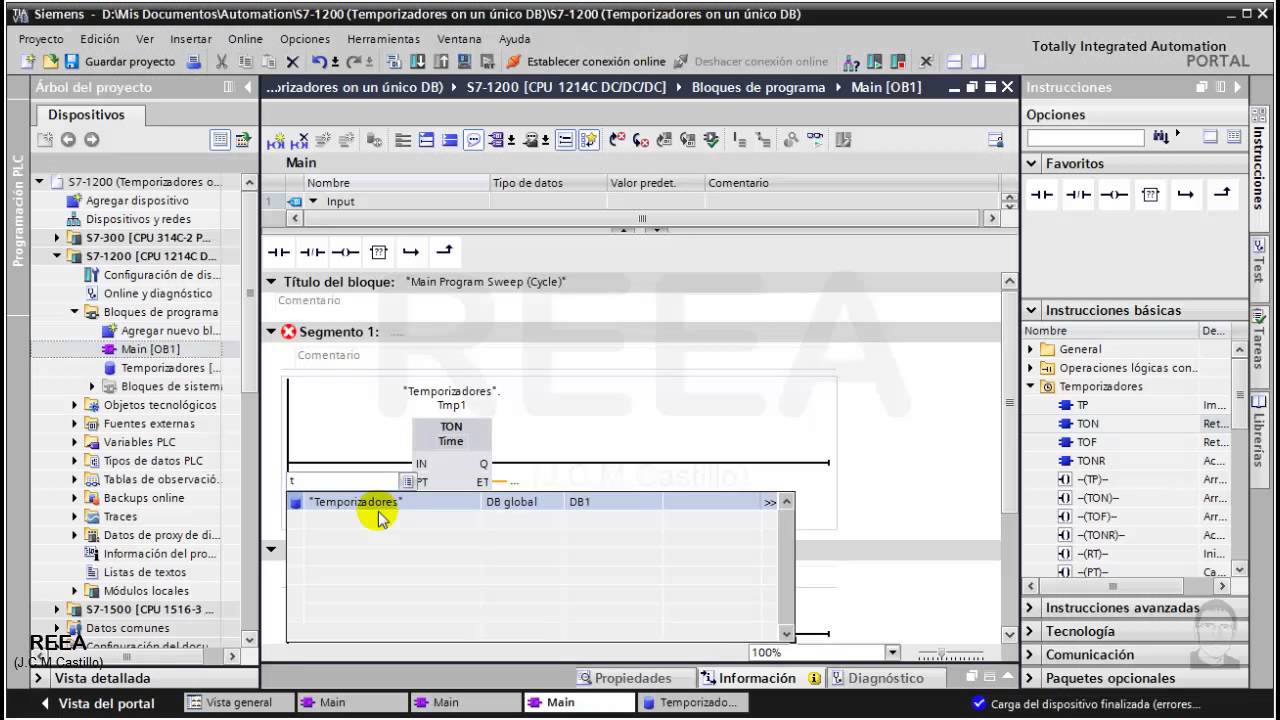Expand Vista detallada panel
Screen dimensions: 1280x720
pyautogui.click(x=38, y=678)
